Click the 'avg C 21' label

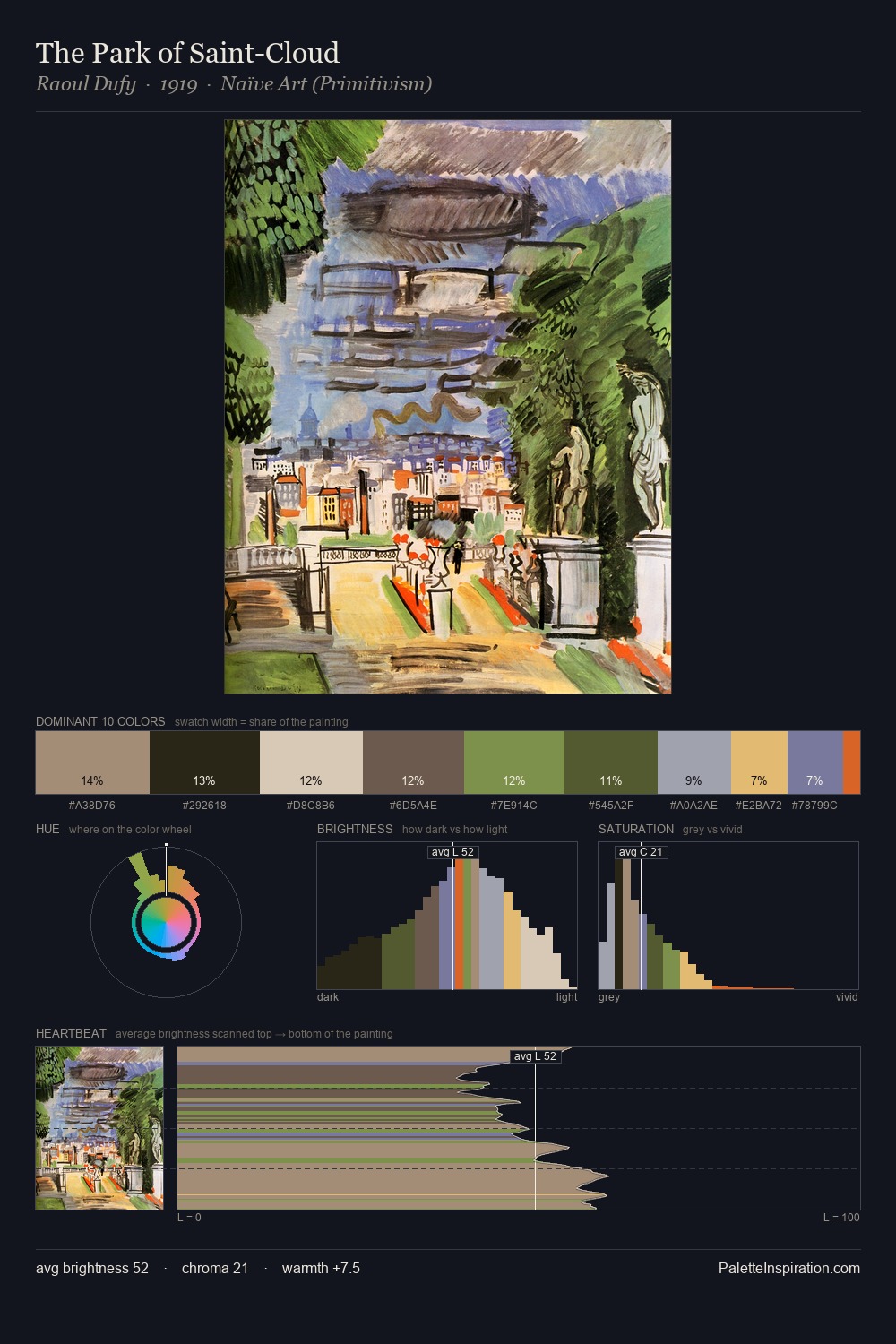[641, 852]
